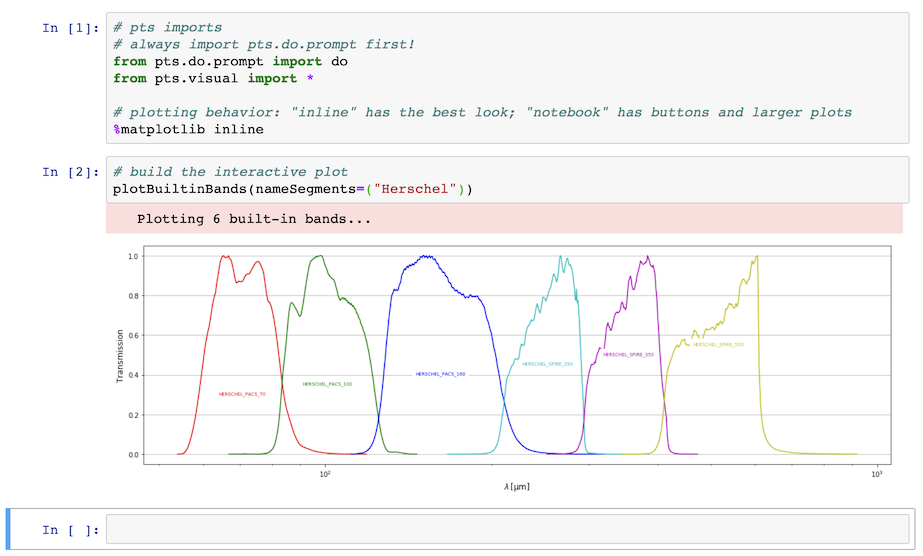Click the "from pts.visual import *" line
Image resolution: width=923 pixels, height=556 pixels.
coord(213,79)
